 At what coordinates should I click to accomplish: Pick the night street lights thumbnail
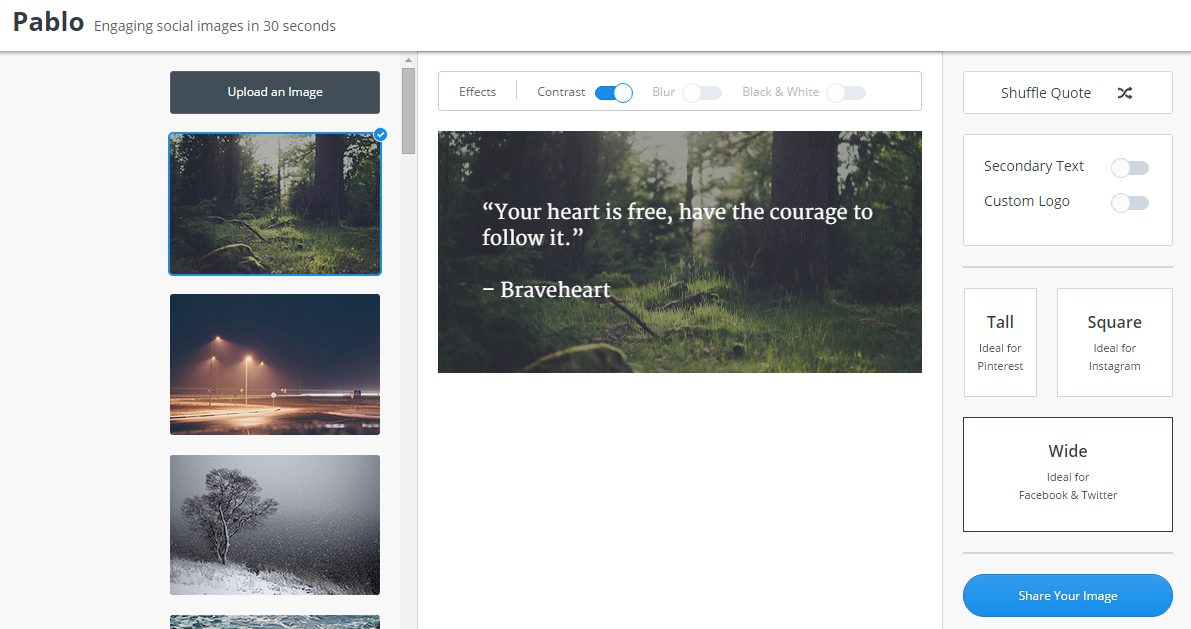point(275,365)
